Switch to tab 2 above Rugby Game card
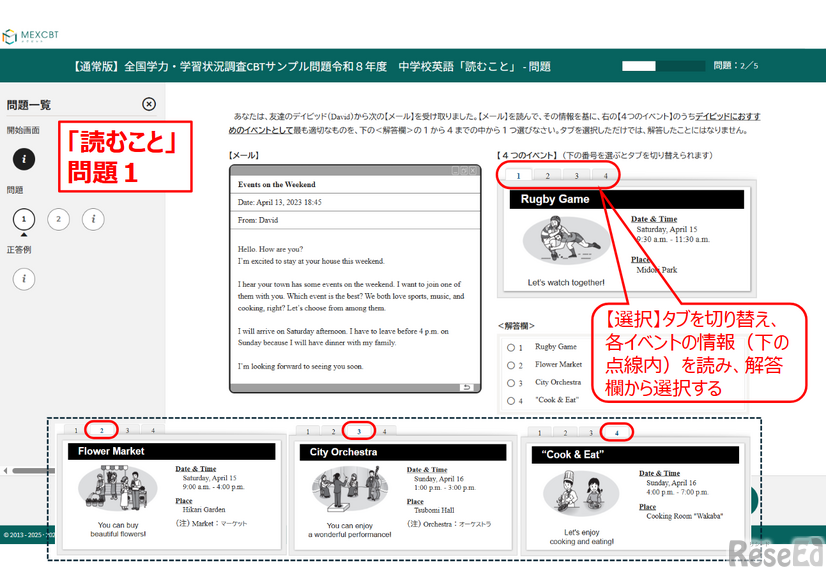This screenshot has height=569, width=826. 547,176
